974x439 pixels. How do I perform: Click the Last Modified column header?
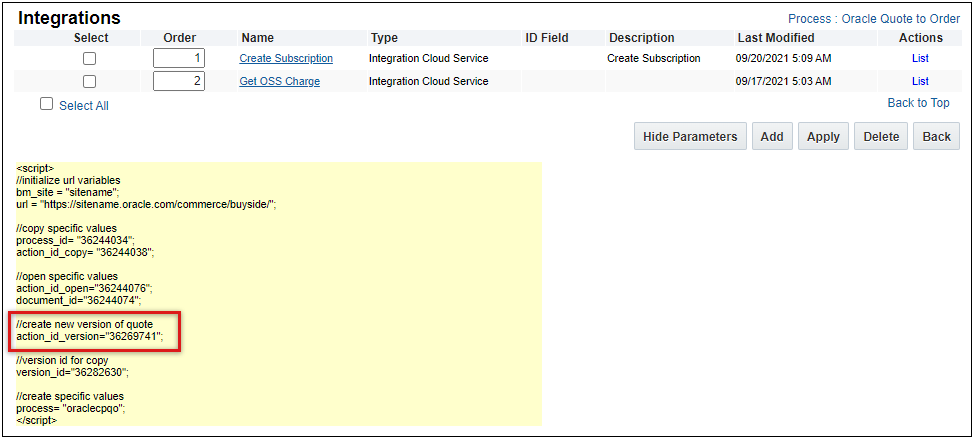pos(777,38)
